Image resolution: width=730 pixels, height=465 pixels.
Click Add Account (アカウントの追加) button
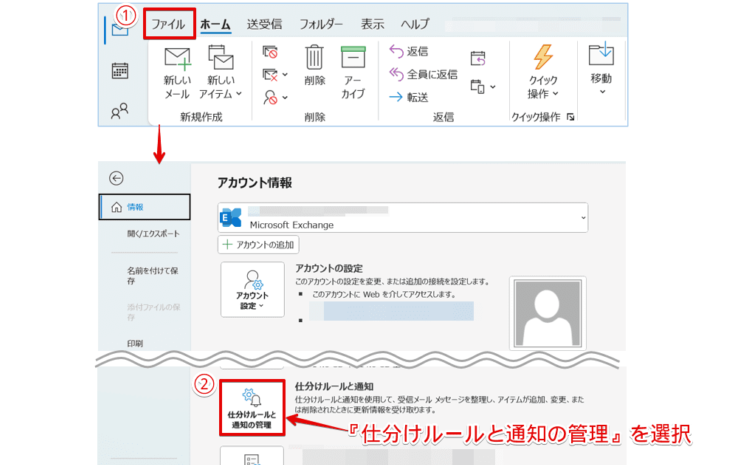click(258, 245)
